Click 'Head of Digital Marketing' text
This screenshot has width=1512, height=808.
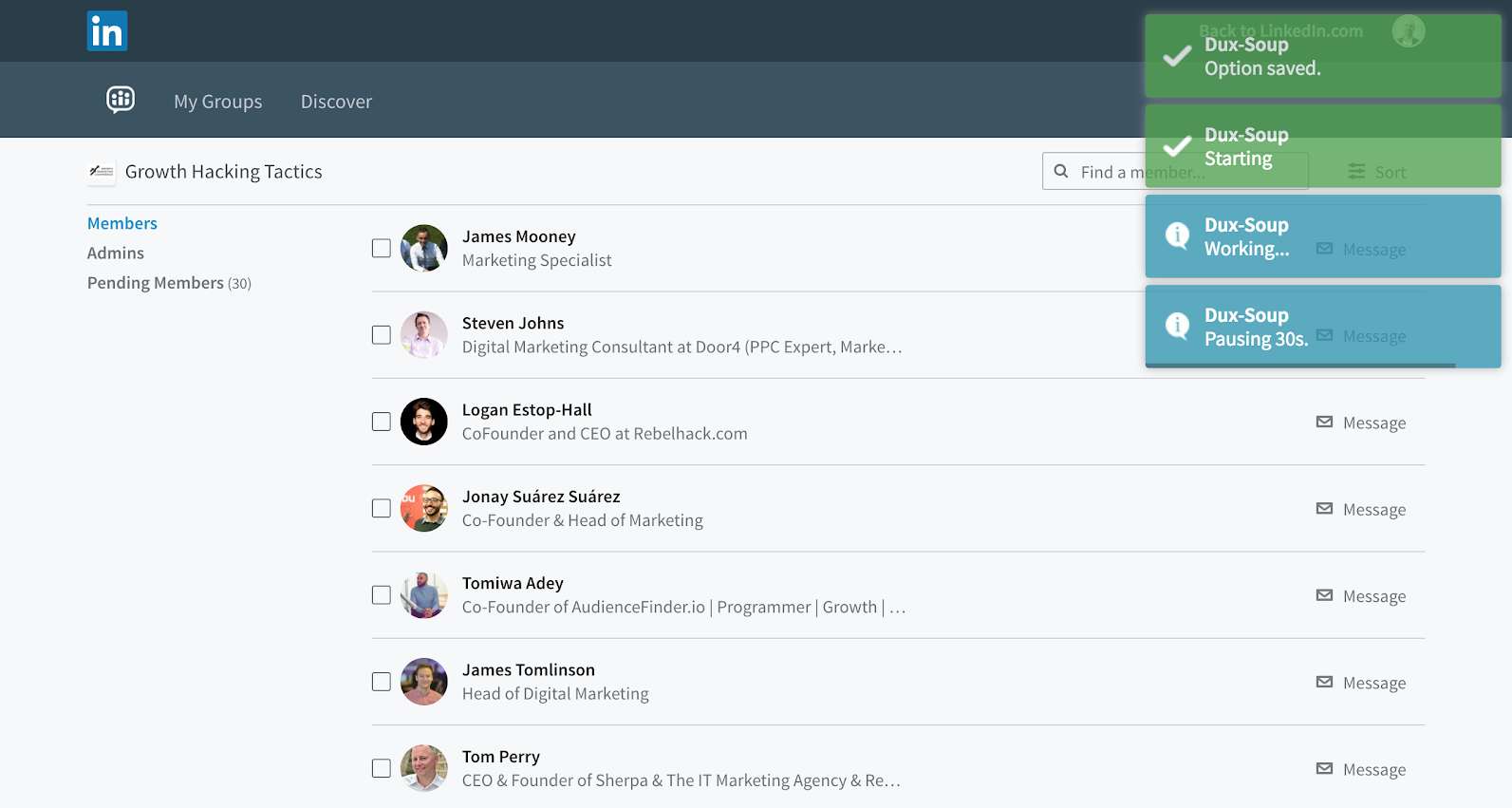point(555,694)
